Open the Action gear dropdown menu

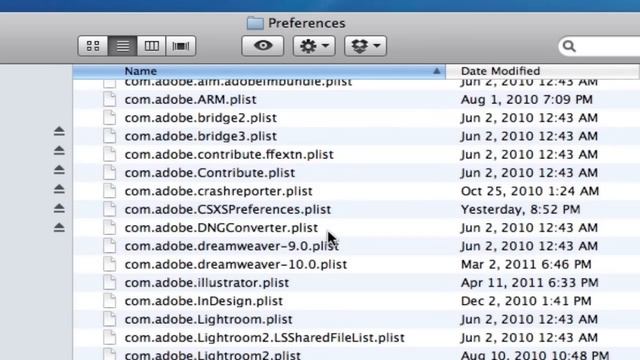314,46
